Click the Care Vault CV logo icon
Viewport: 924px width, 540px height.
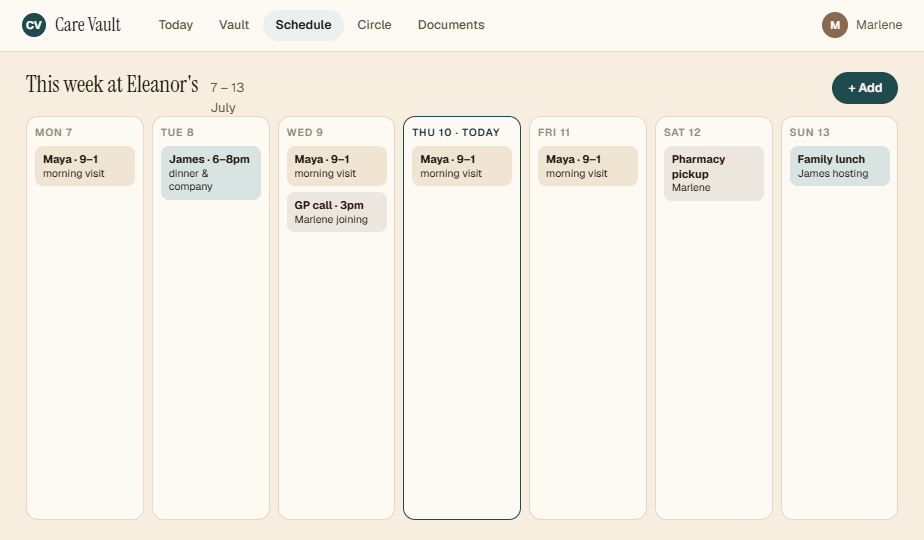tap(34, 25)
